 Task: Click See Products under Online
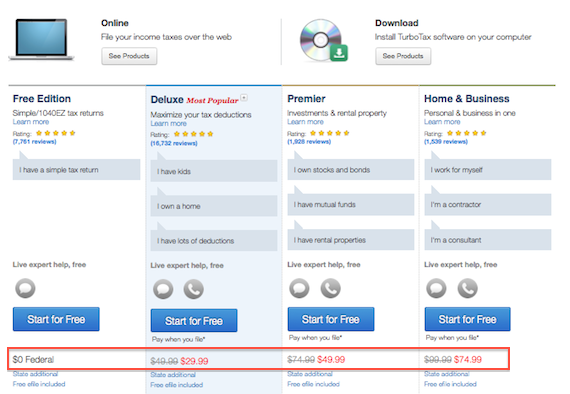[x=129, y=56]
